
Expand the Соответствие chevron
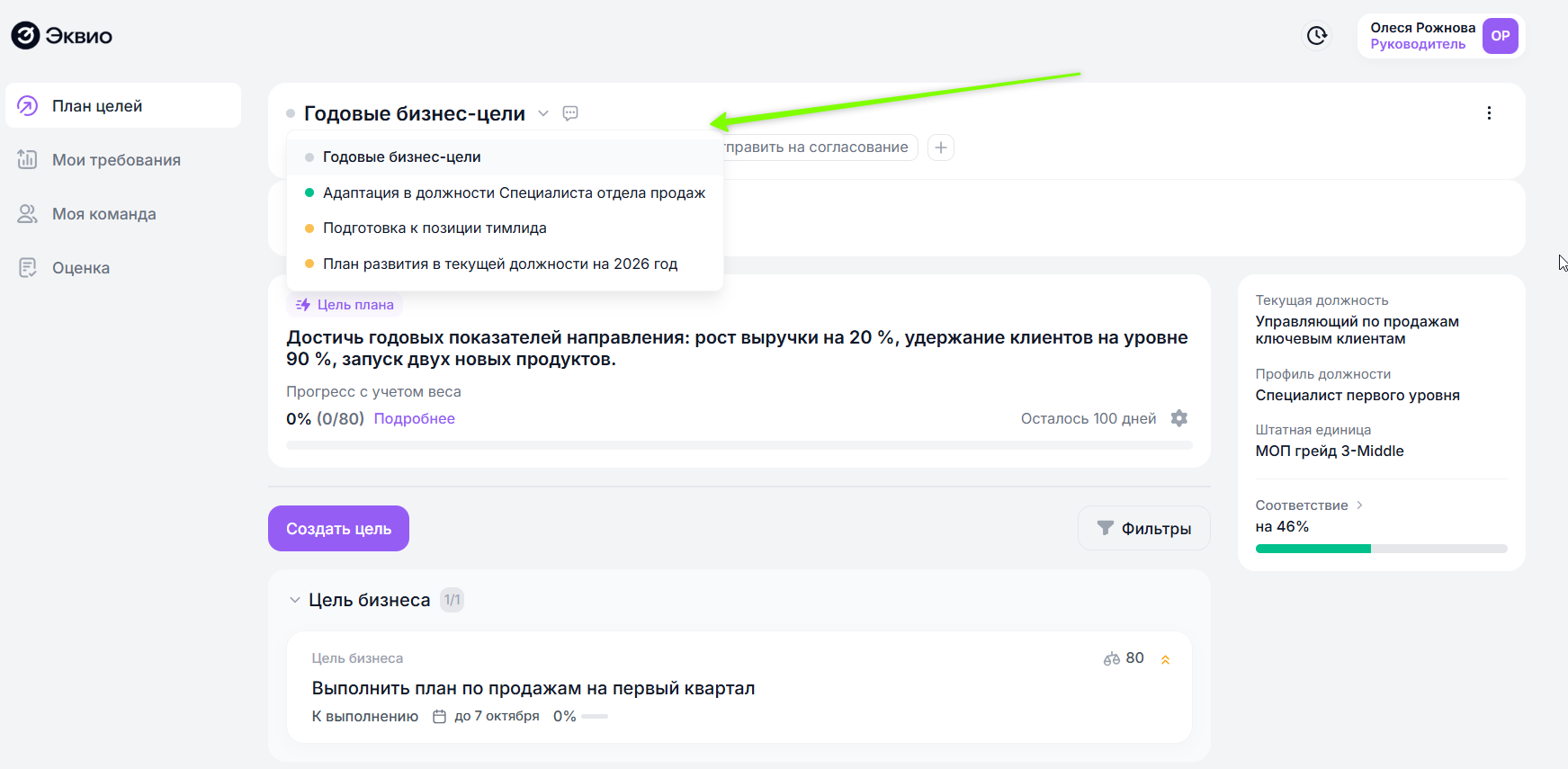(x=1359, y=505)
